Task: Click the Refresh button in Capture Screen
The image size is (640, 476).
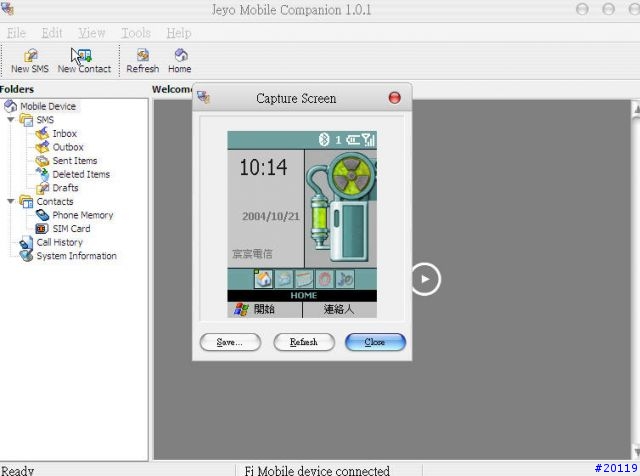Action: click(x=304, y=342)
